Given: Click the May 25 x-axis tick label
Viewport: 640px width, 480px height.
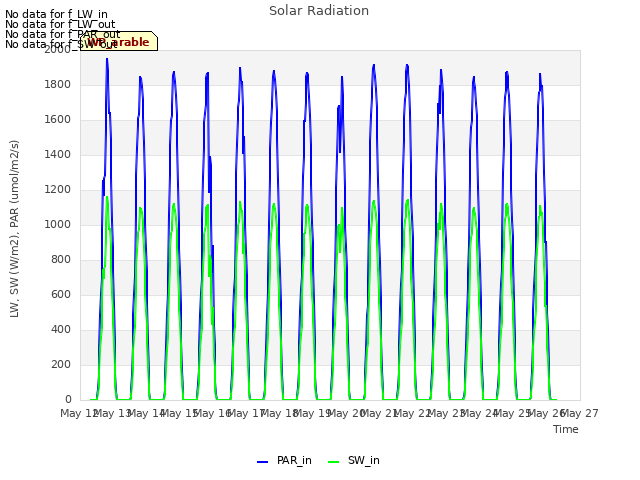Looking at the screenshot, I should click(x=513, y=413).
